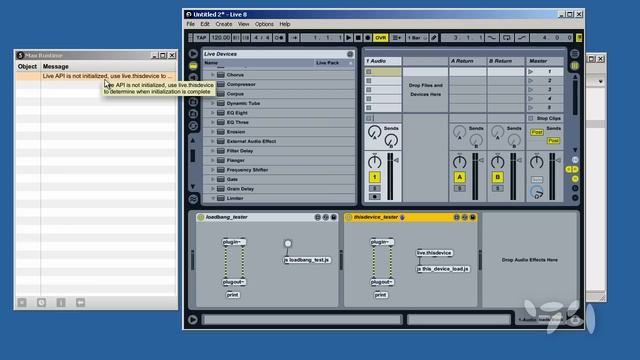Toggle the yellow OVR overdub button
Screen dimensions: 640x360
tap(380, 38)
